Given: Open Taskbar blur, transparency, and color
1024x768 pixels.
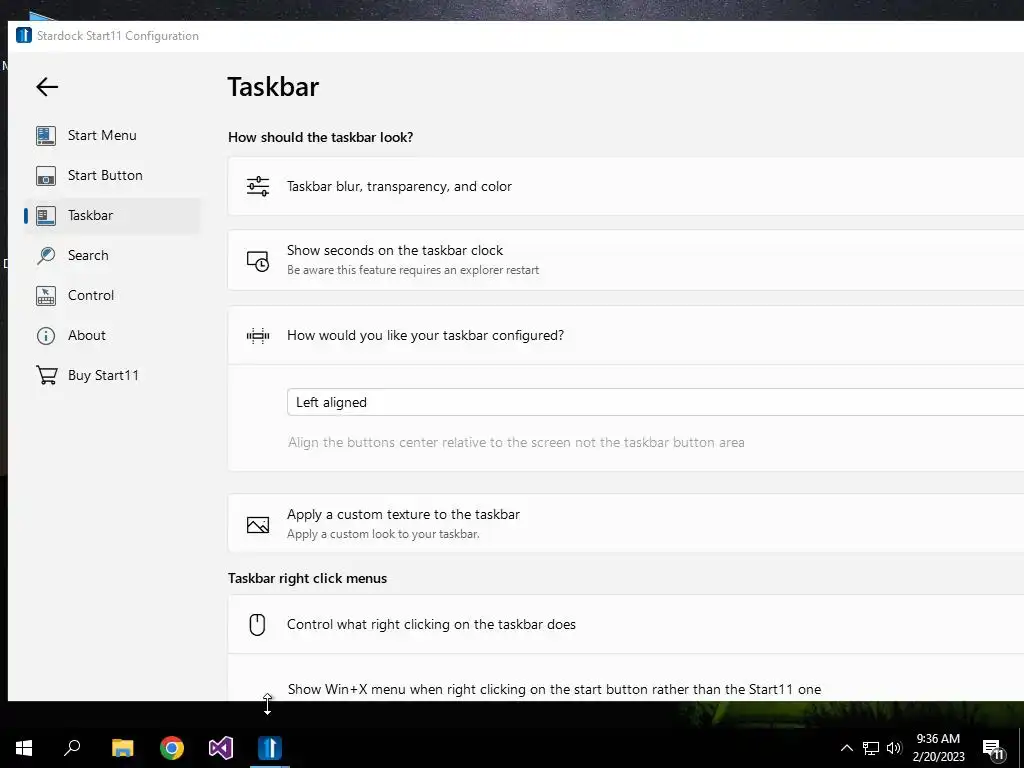Looking at the screenshot, I should (626, 186).
